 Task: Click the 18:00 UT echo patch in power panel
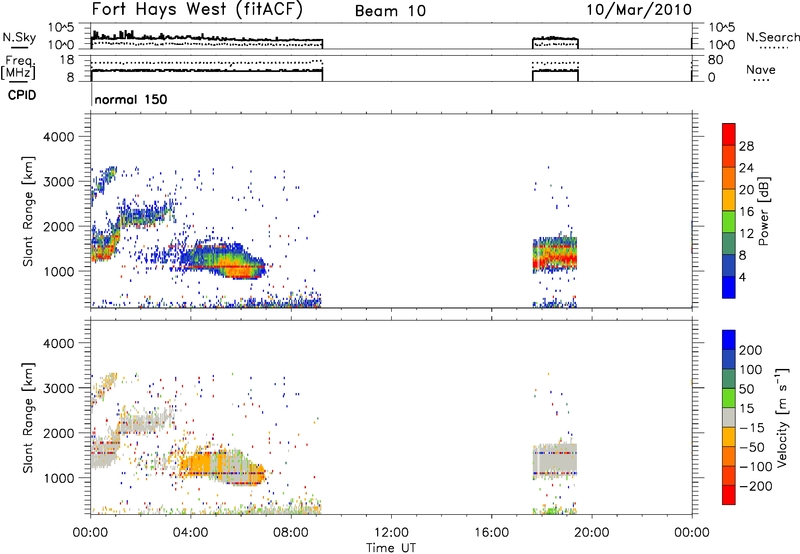point(555,255)
